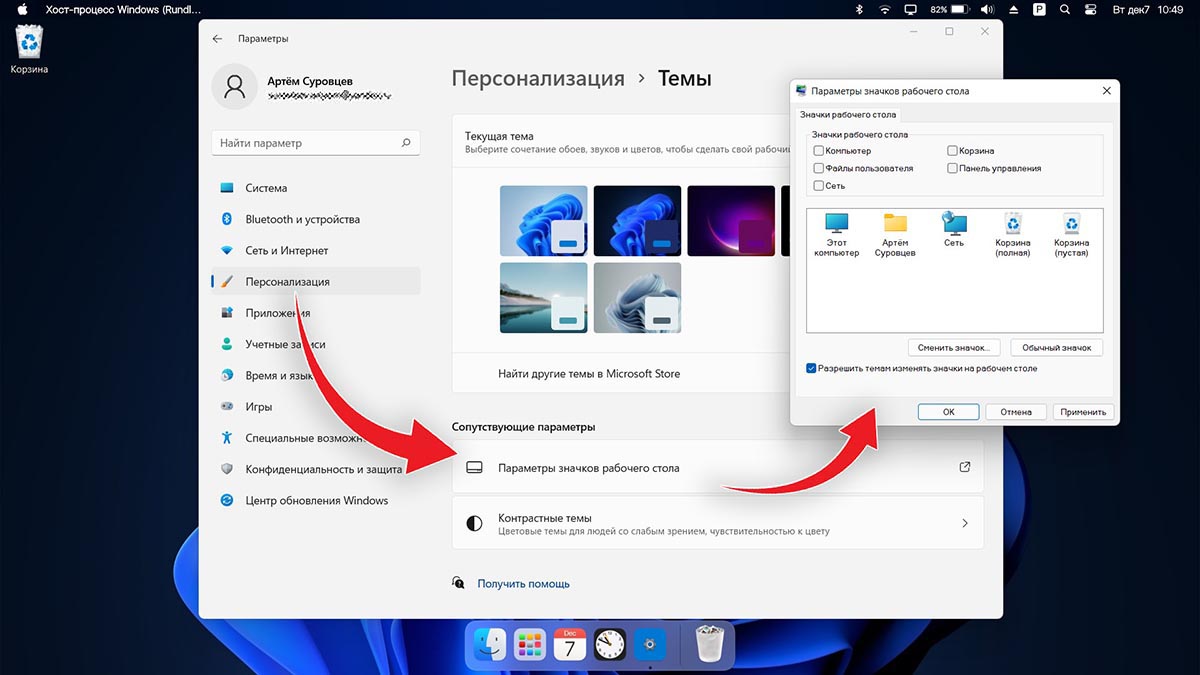Screen dimensions: 1200x675
Task: Click the 'Получить помощь' link
Action: [x=523, y=583]
